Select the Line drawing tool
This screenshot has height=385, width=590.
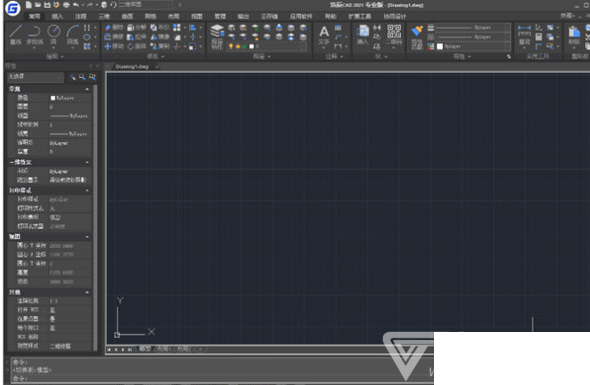click(x=15, y=35)
